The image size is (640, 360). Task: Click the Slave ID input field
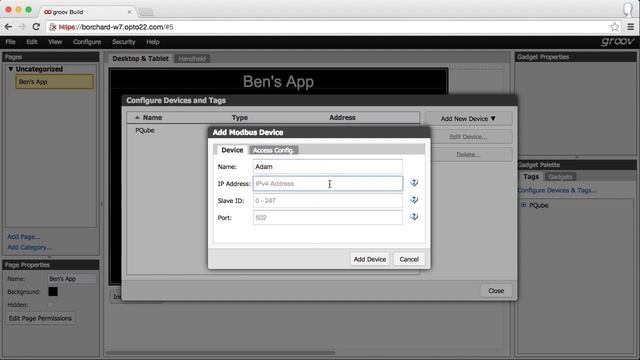click(x=327, y=201)
